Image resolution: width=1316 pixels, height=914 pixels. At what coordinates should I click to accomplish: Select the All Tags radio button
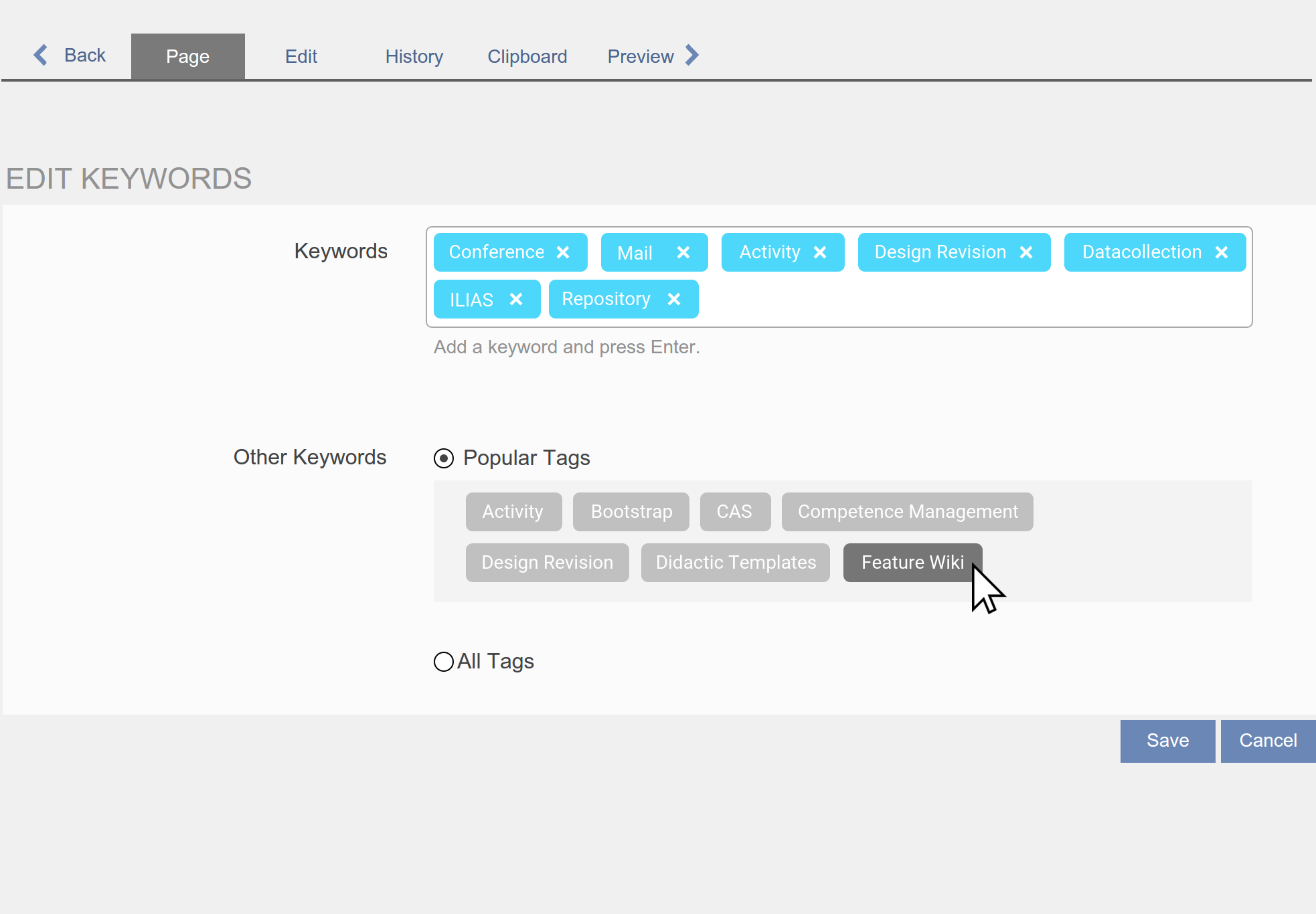444,662
